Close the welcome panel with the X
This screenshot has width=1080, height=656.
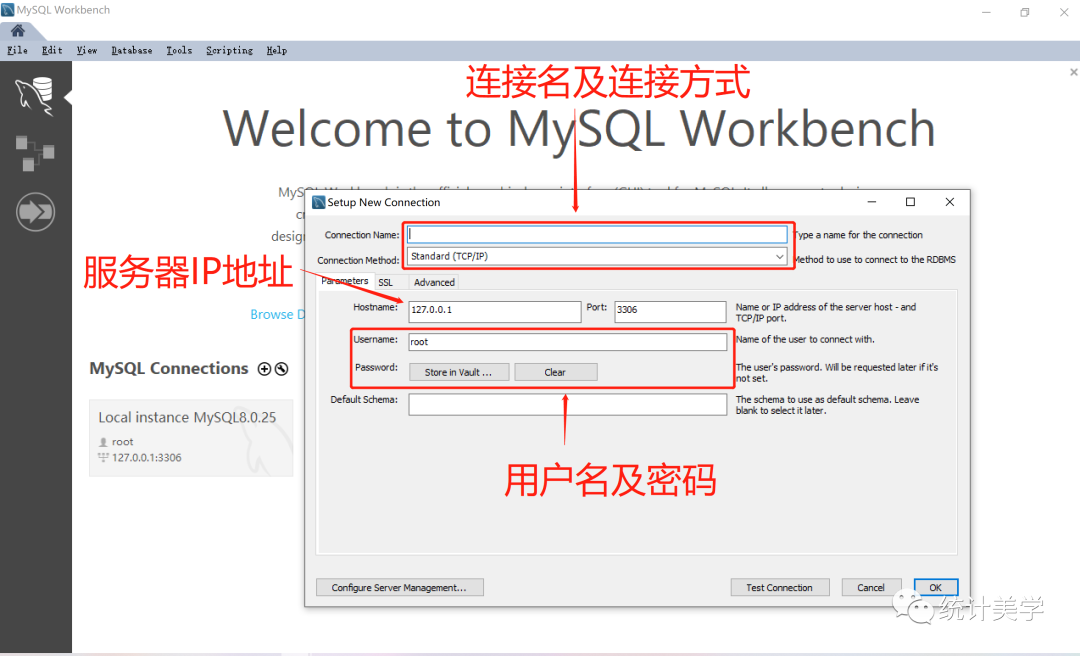point(1073,72)
